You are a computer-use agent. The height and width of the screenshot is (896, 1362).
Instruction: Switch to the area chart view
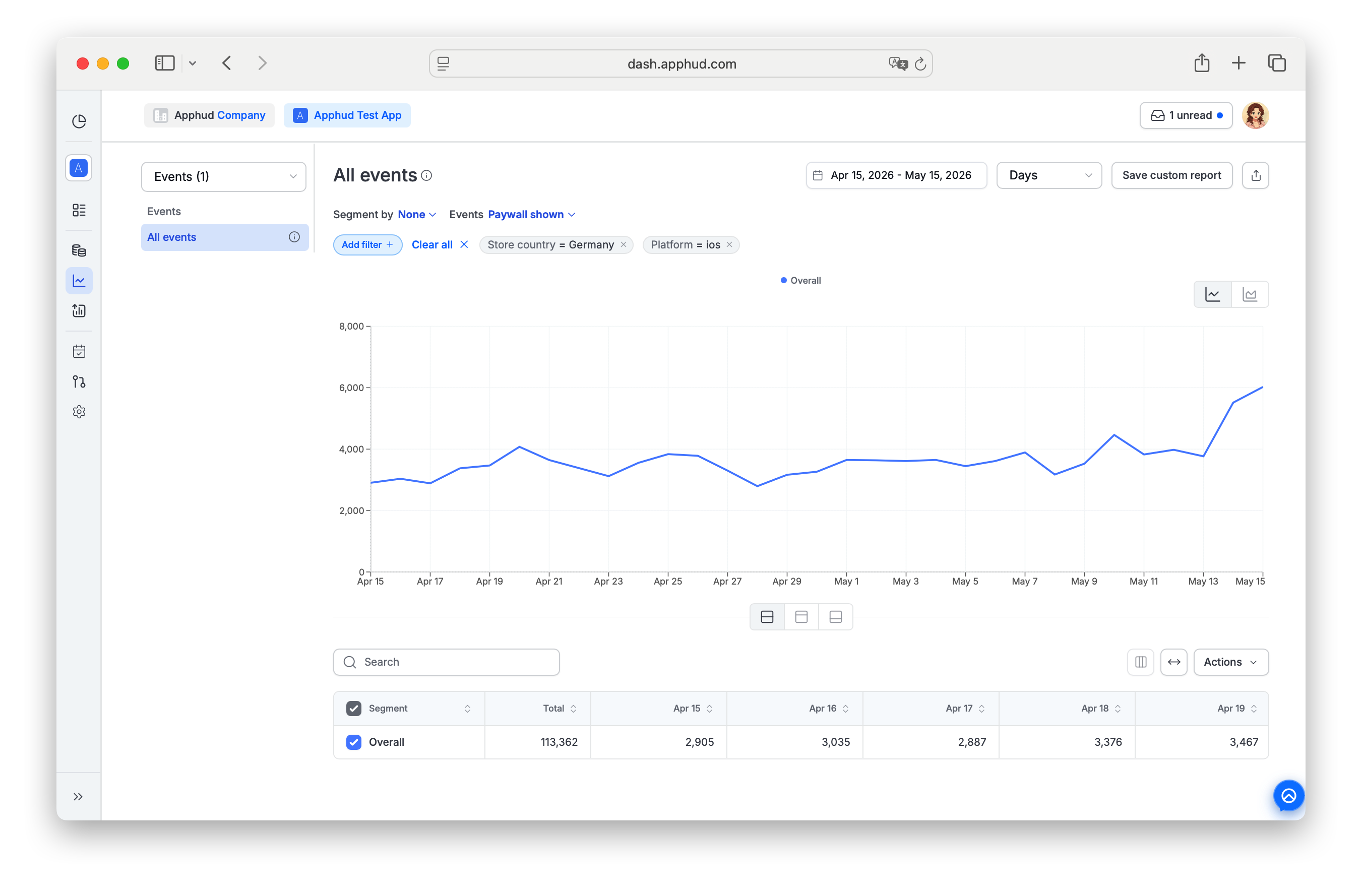coord(1249,295)
